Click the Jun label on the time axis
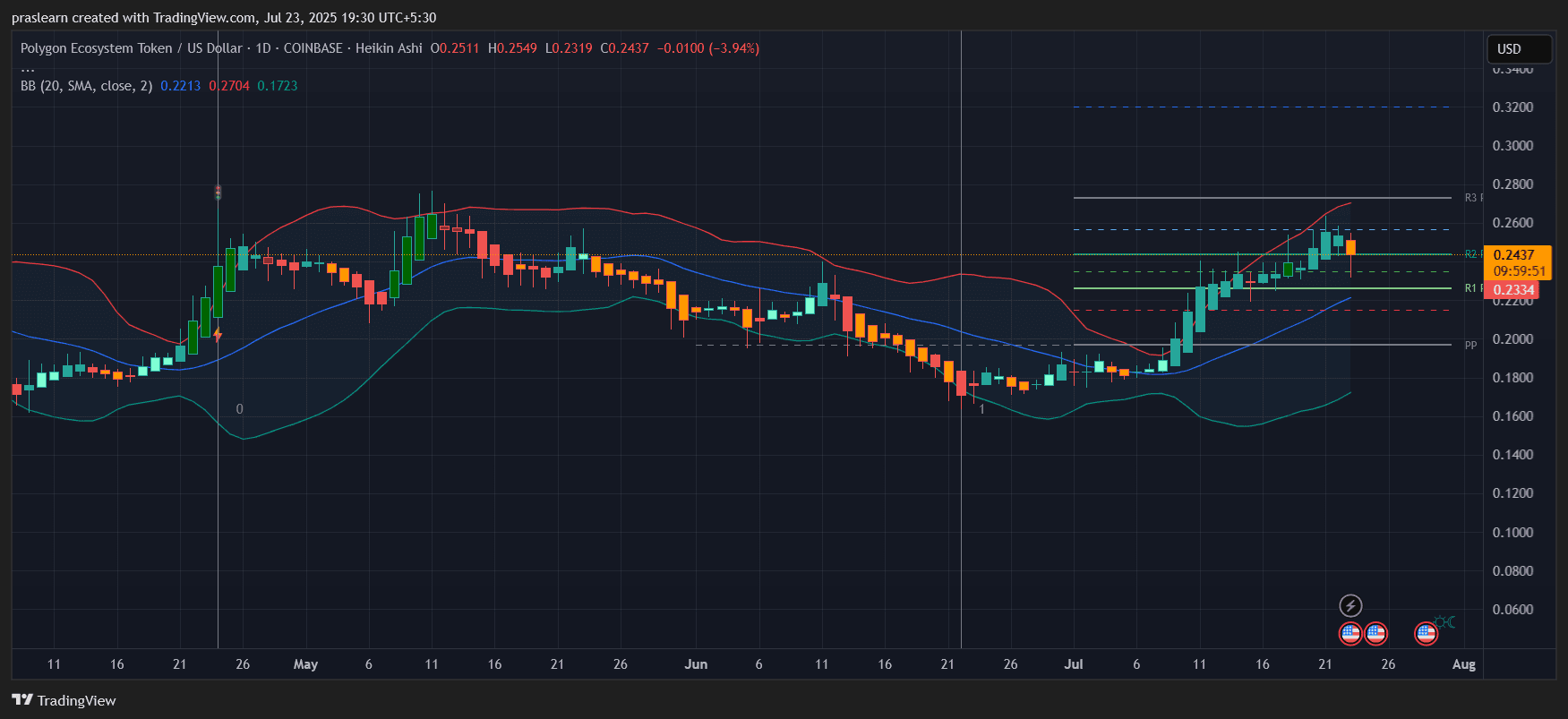Viewport: 1568px width, 719px height. (x=696, y=664)
